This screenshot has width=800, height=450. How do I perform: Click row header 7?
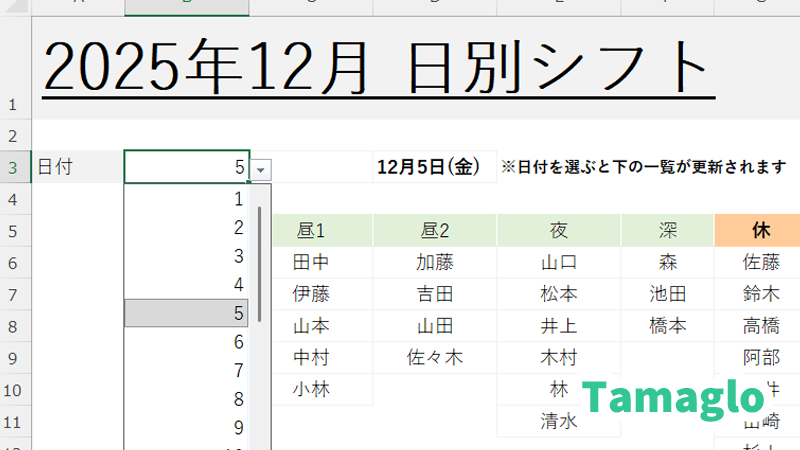[x=13, y=295]
